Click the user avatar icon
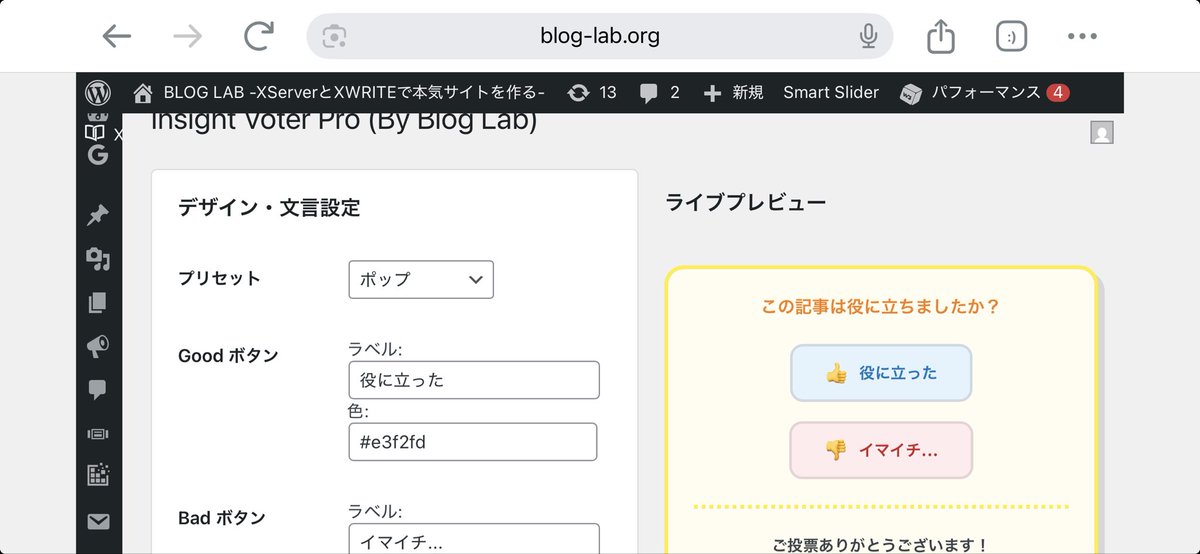 pyautogui.click(x=1102, y=132)
